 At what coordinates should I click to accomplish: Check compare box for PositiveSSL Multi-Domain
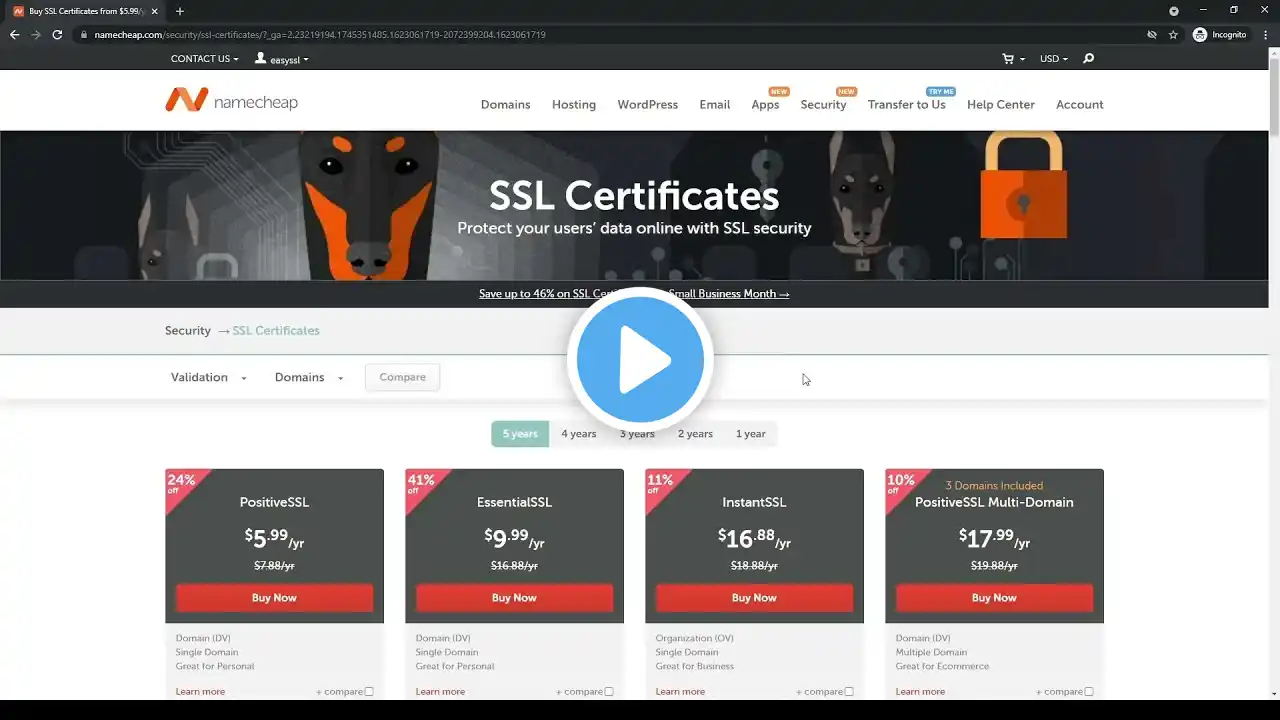coord(1089,691)
